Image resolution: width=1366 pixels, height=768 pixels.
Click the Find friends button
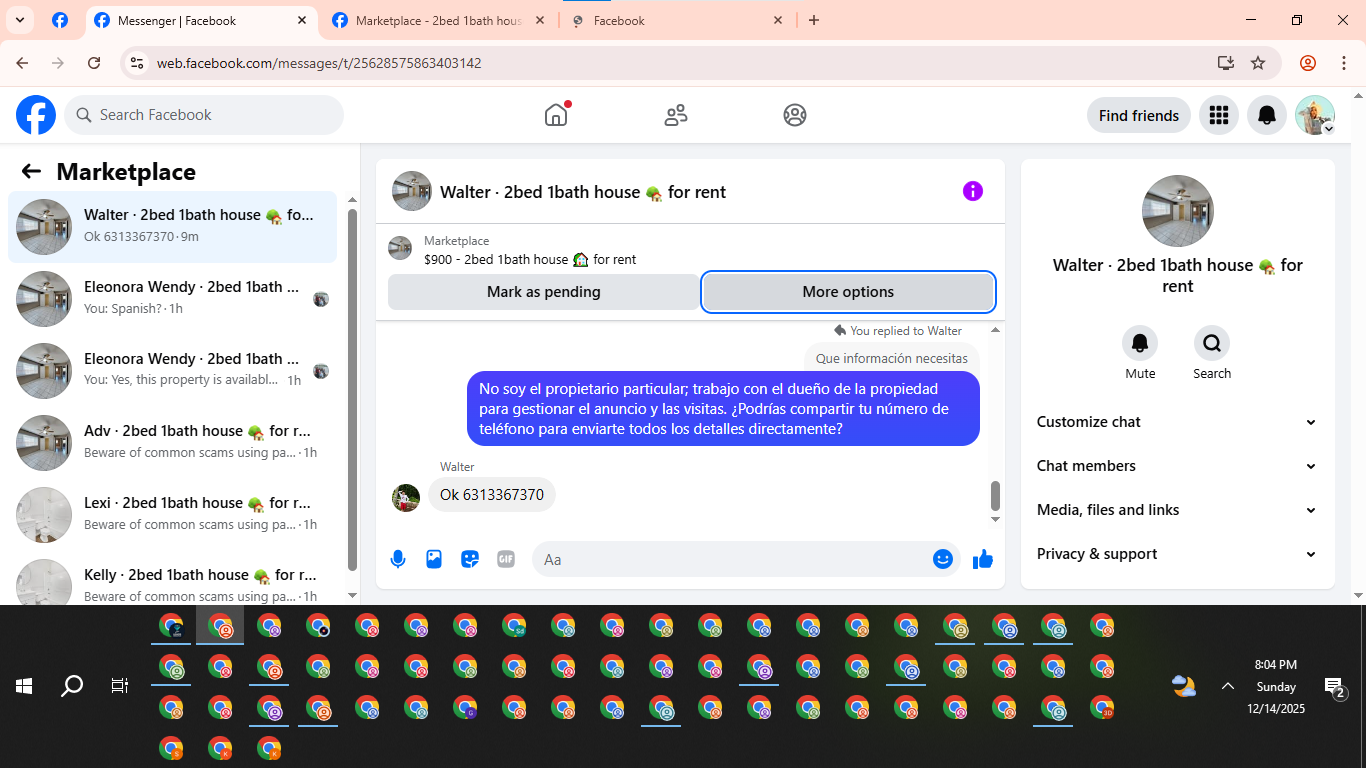(1139, 115)
